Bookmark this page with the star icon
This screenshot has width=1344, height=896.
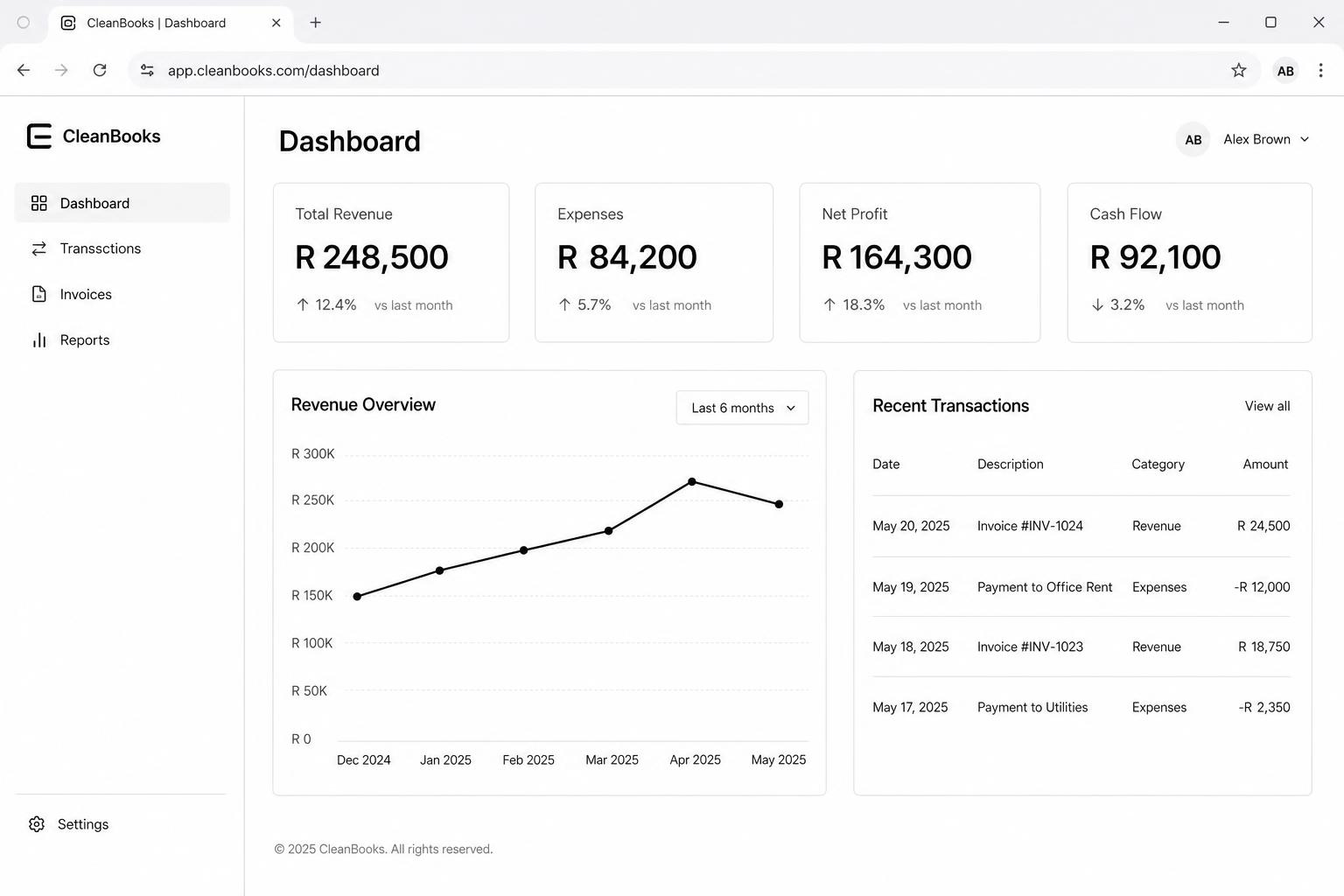pos(1238,70)
